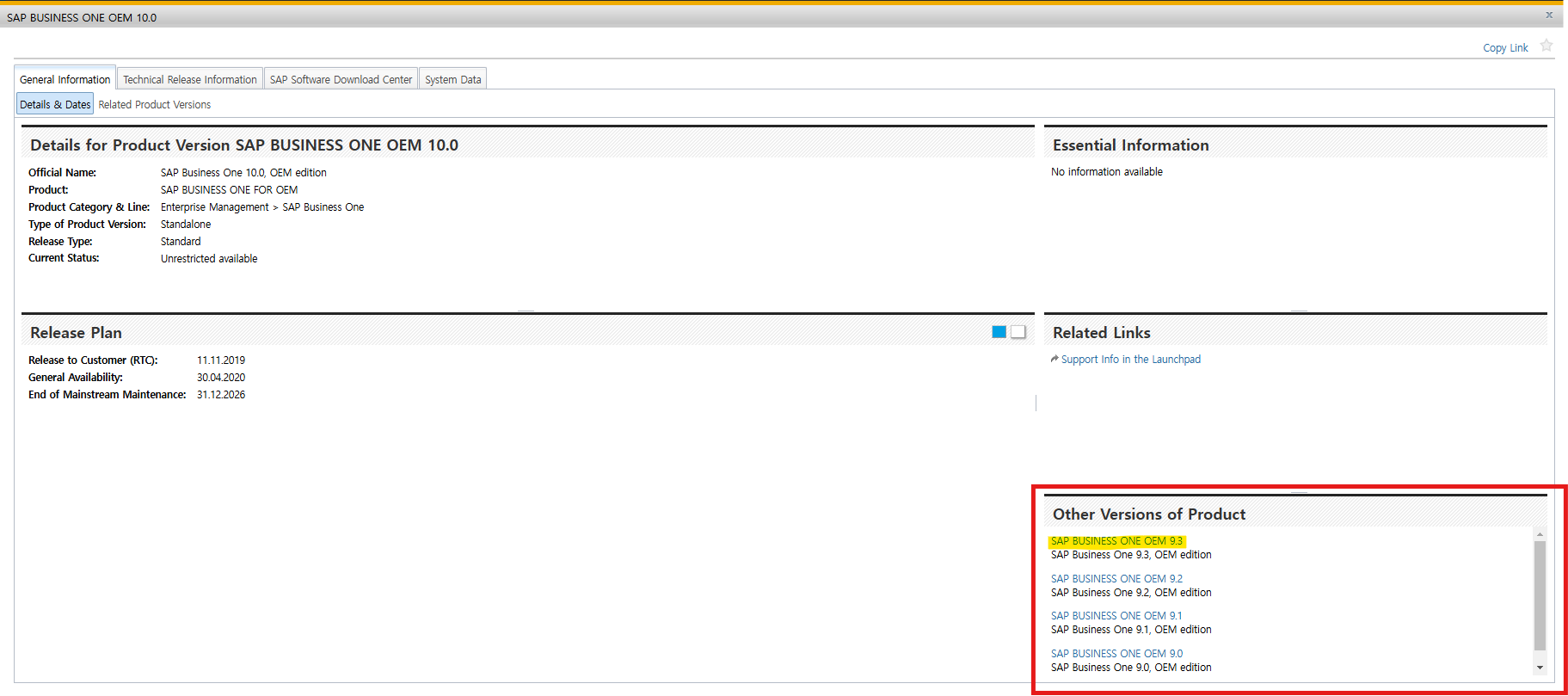Screen dimensions: 1568x696
Task: Click 'Enterprise Management > SAP Business One' text
Action: click(262, 207)
